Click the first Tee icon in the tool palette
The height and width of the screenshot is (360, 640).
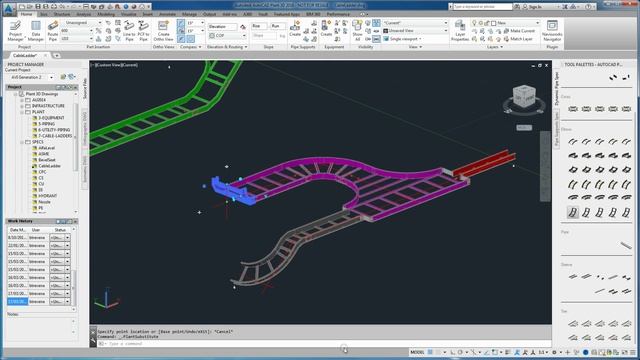(573, 324)
